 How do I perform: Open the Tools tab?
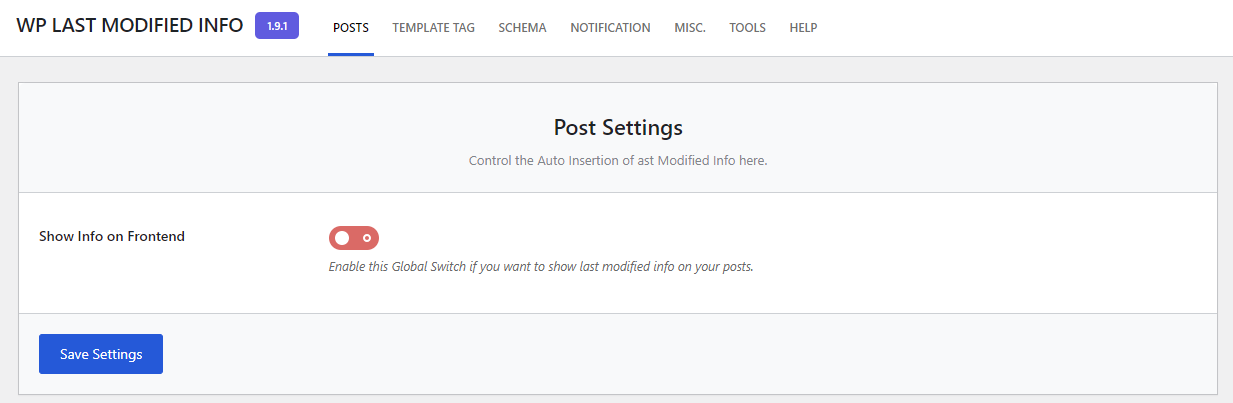(747, 28)
